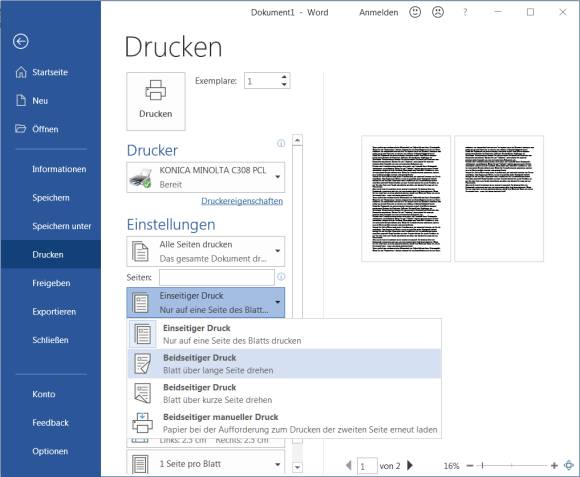Click the Einseitiger Druck list option icon

143,334
